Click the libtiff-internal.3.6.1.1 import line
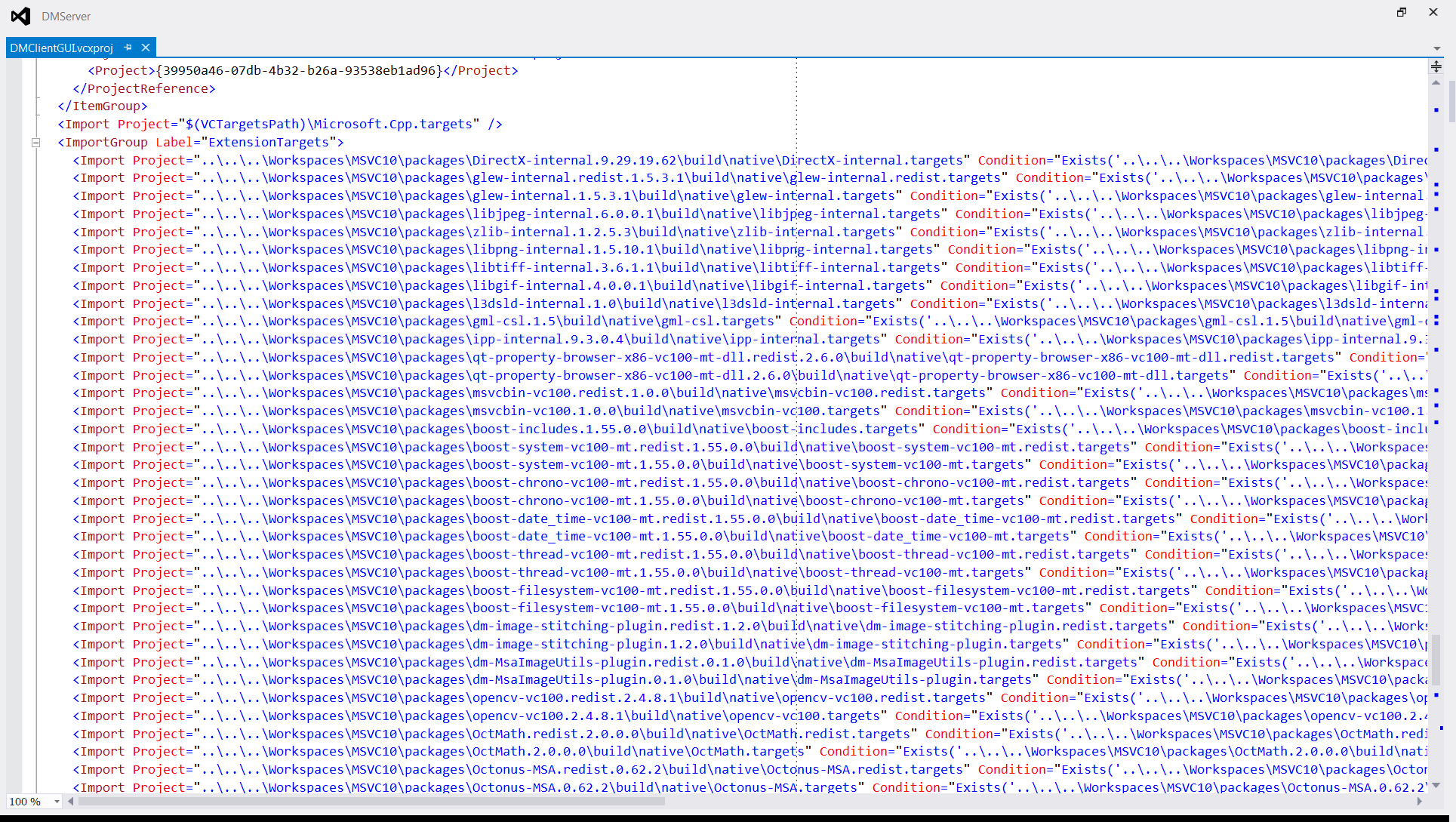This screenshot has width=1456, height=822. tap(750, 267)
